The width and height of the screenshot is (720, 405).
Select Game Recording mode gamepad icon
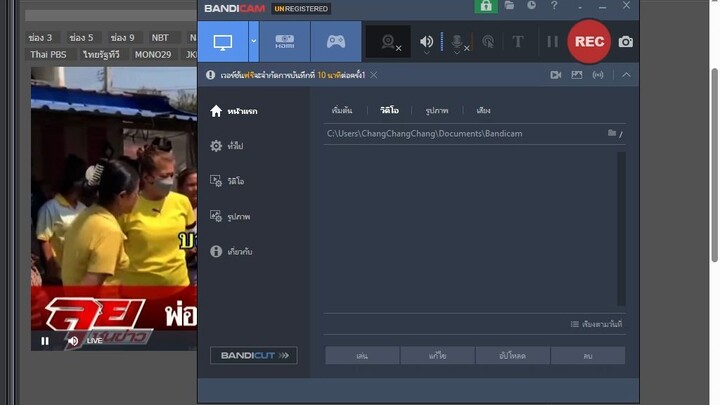pyautogui.click(x=336, y=42)
